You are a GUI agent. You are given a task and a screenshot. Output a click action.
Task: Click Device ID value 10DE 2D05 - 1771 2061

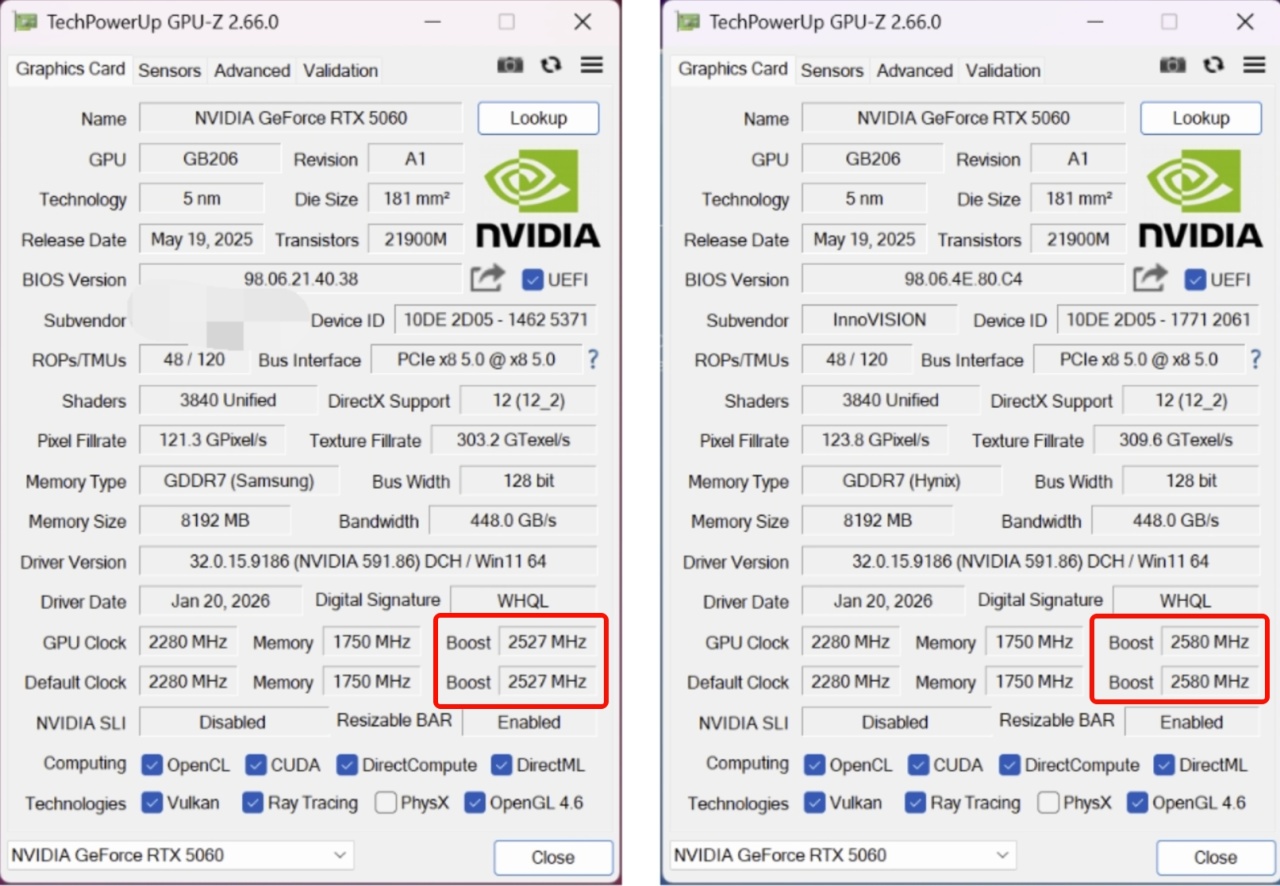point(1159,320)
